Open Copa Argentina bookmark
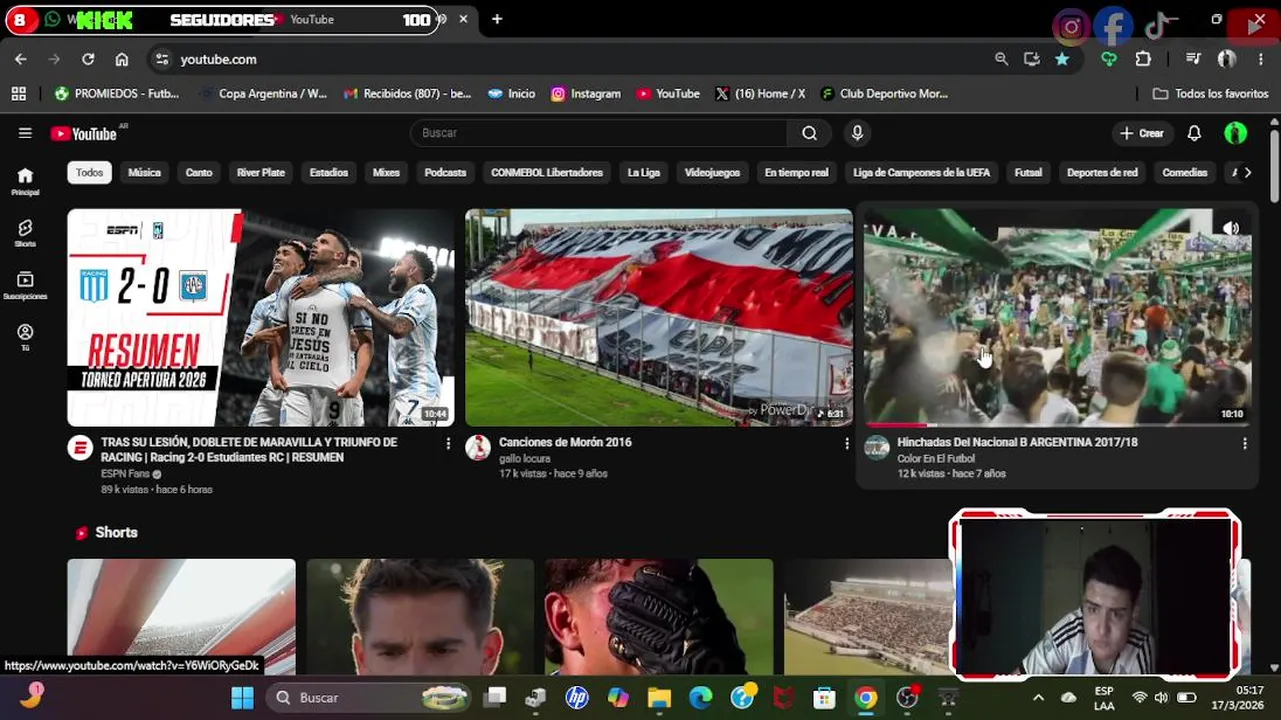This screenshot has height=720, width=1281. 263,93
